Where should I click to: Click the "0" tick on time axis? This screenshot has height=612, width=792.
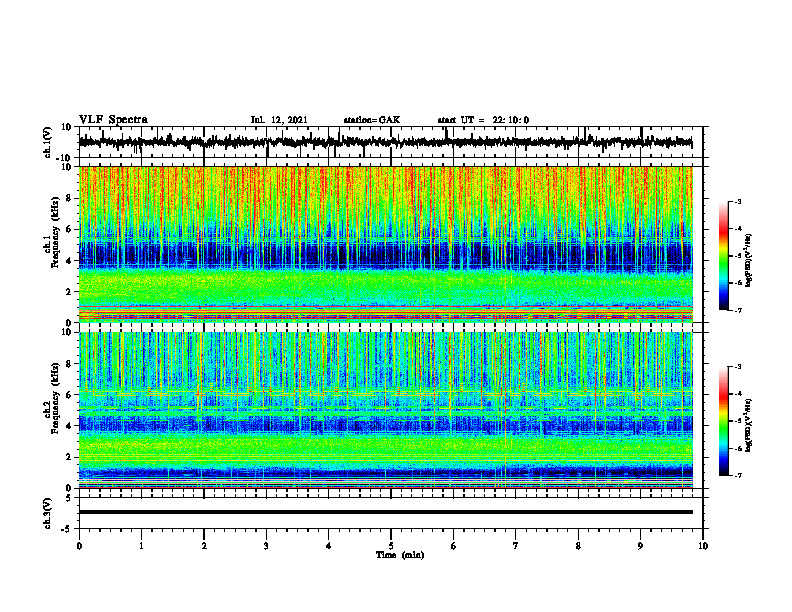[x=79, y=546]
